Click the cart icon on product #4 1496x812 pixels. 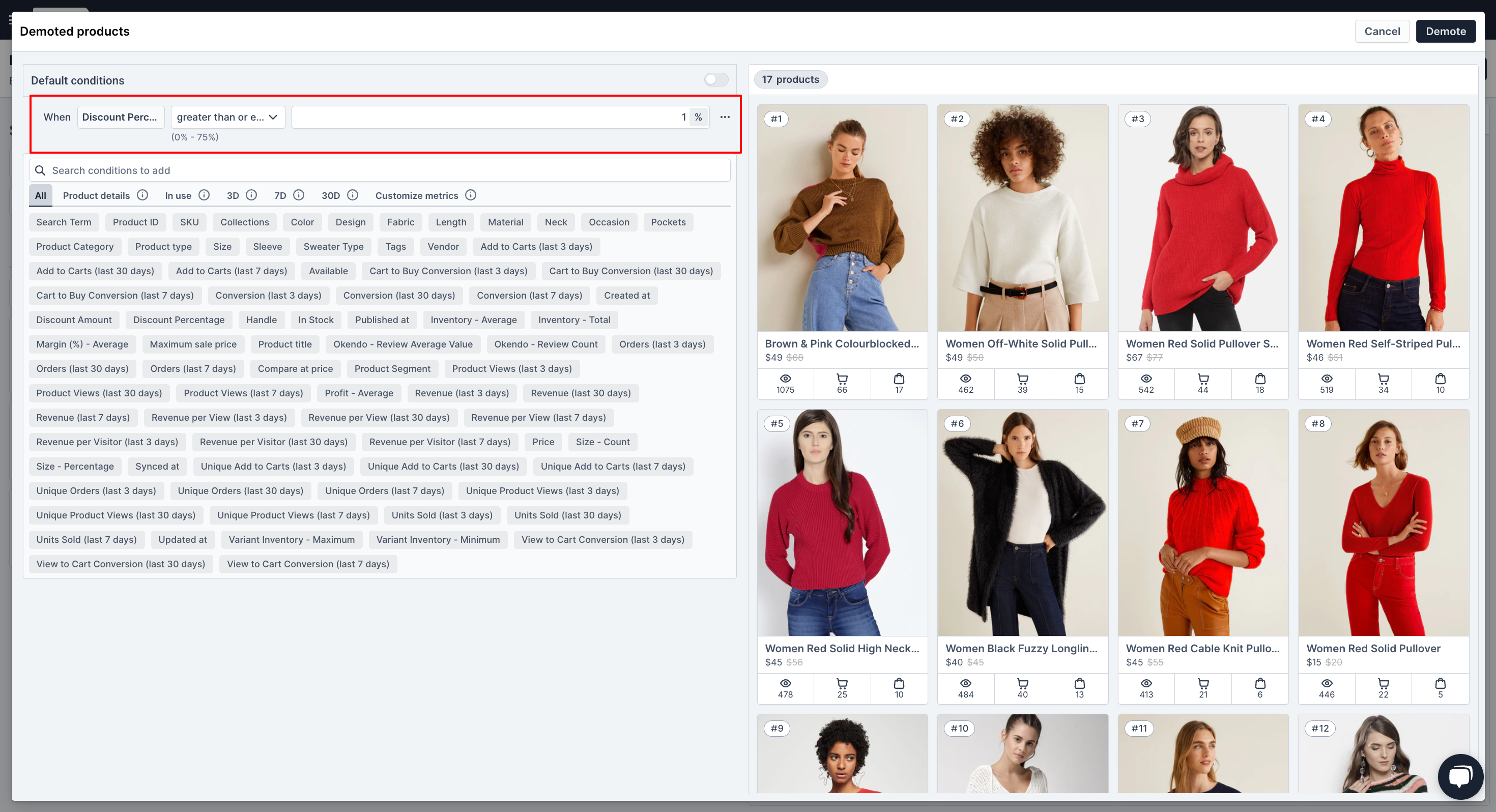click(1384, 379)
